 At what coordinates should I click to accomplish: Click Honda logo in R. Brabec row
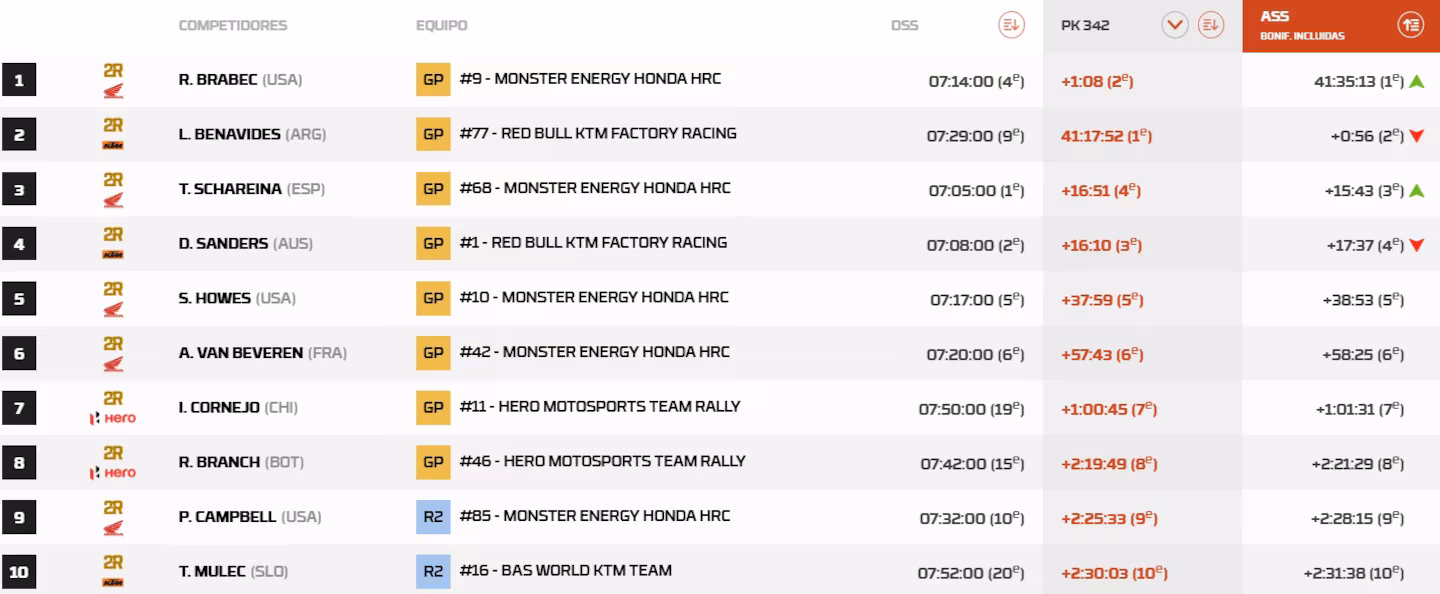coord(113,92)
